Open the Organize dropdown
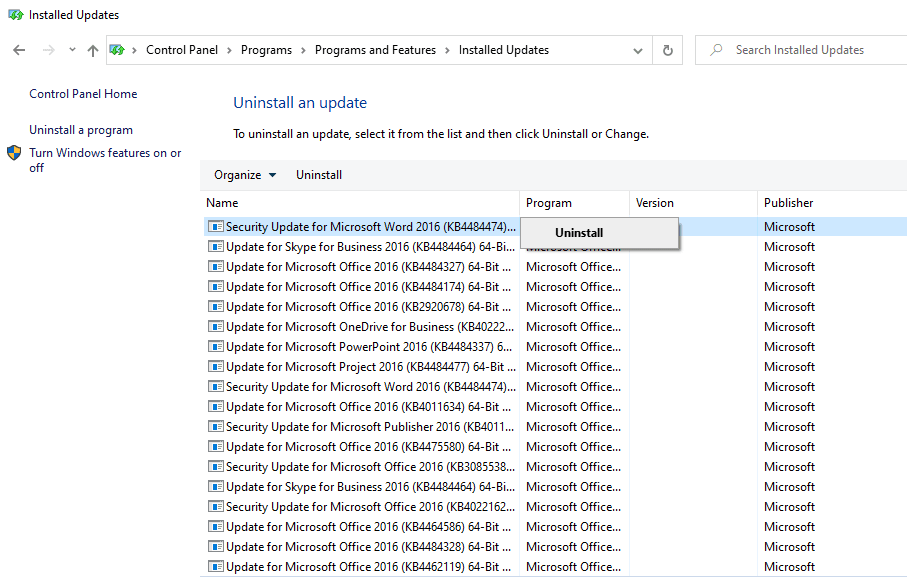 (x=245, y=174)
